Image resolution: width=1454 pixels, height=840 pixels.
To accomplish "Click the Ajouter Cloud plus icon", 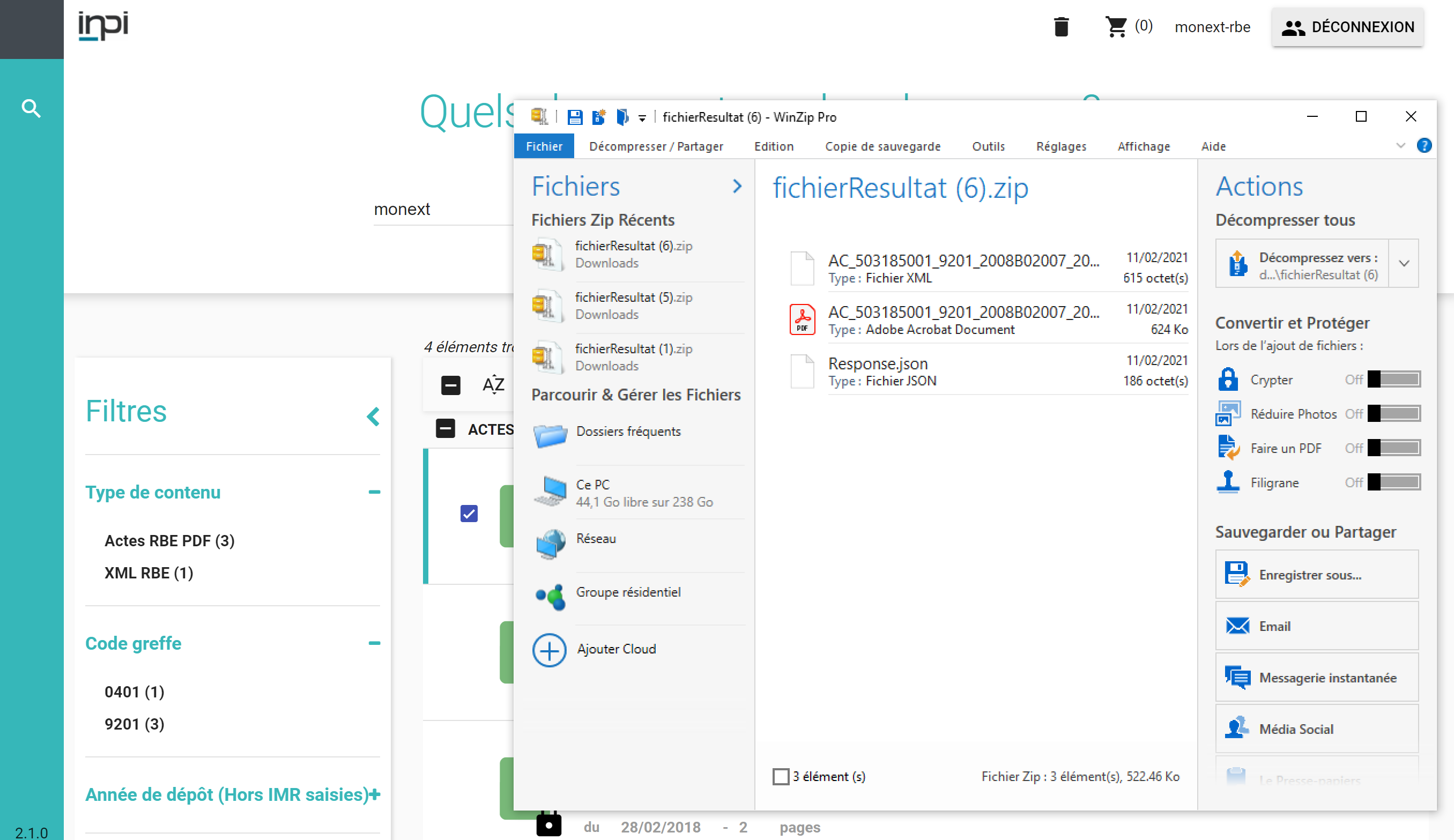I will [548, 650].
